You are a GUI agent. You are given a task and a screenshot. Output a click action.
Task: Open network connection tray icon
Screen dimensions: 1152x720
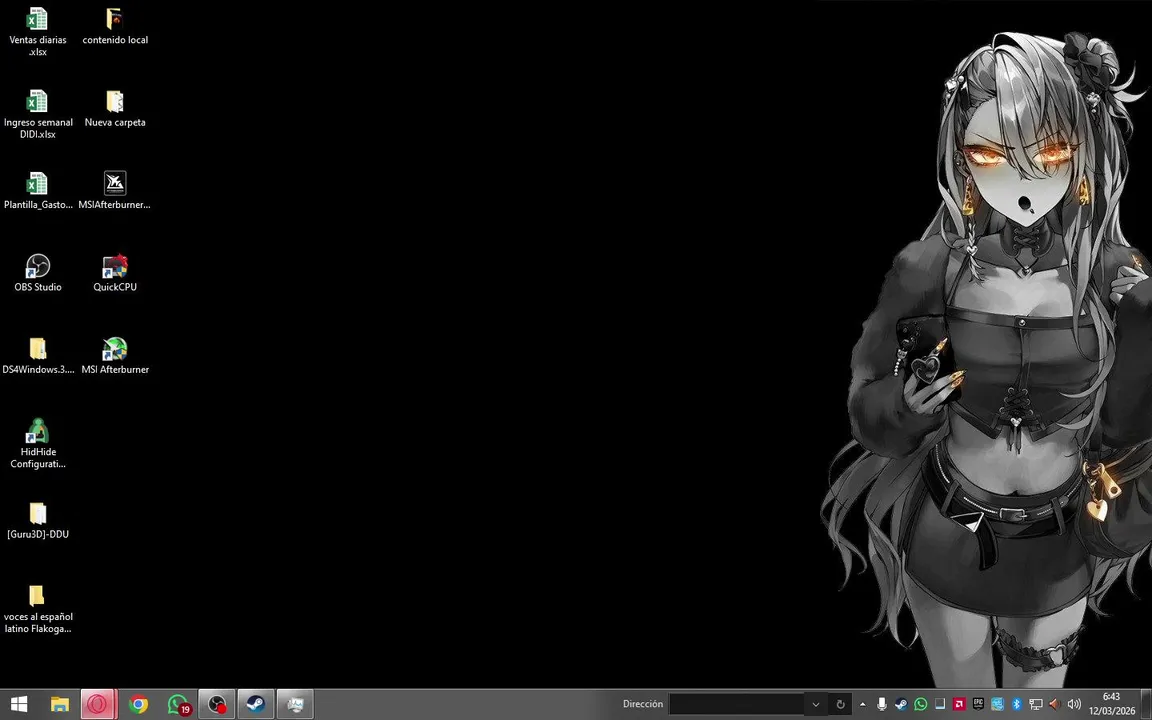[x=1036, y=704]
